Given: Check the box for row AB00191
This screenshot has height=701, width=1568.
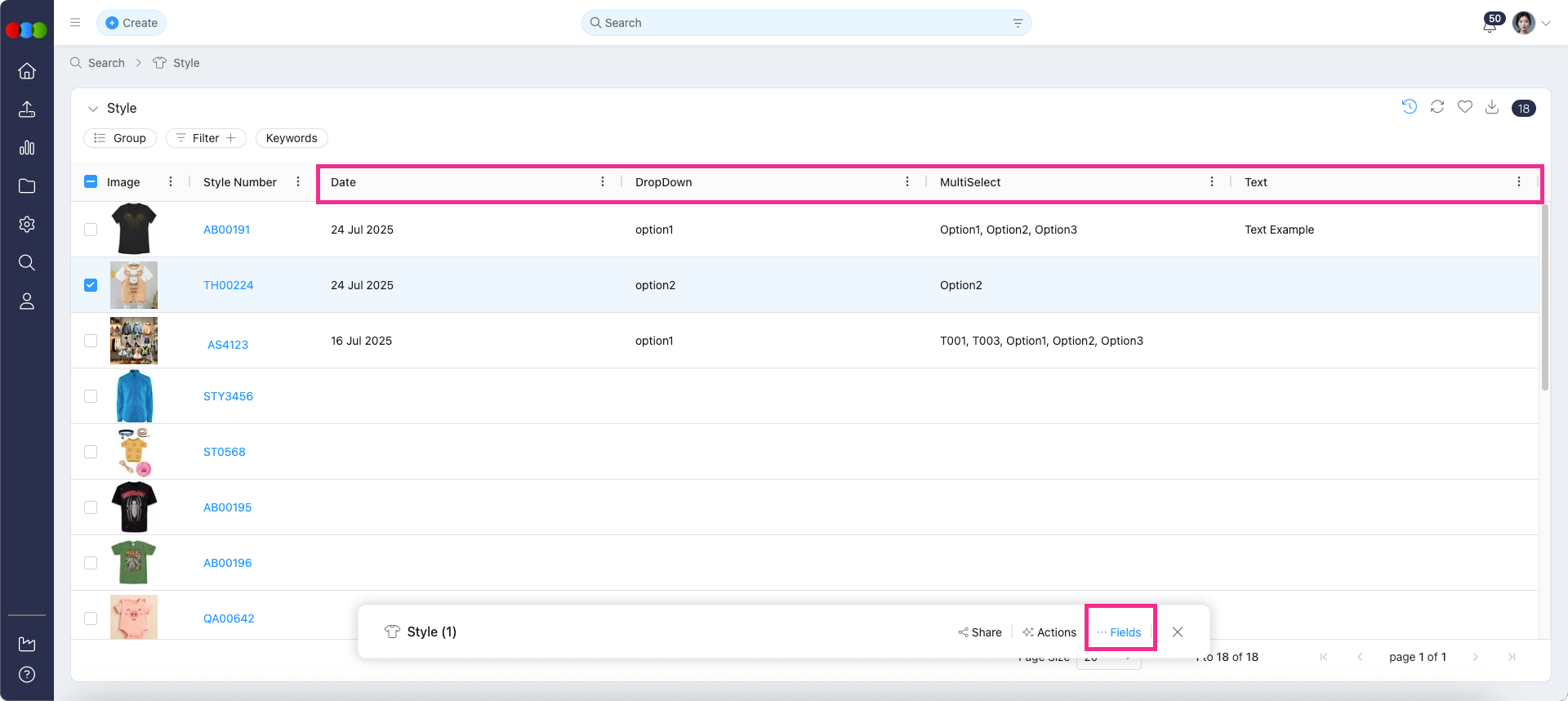Looking at the screenshot, I should (91, 230).
